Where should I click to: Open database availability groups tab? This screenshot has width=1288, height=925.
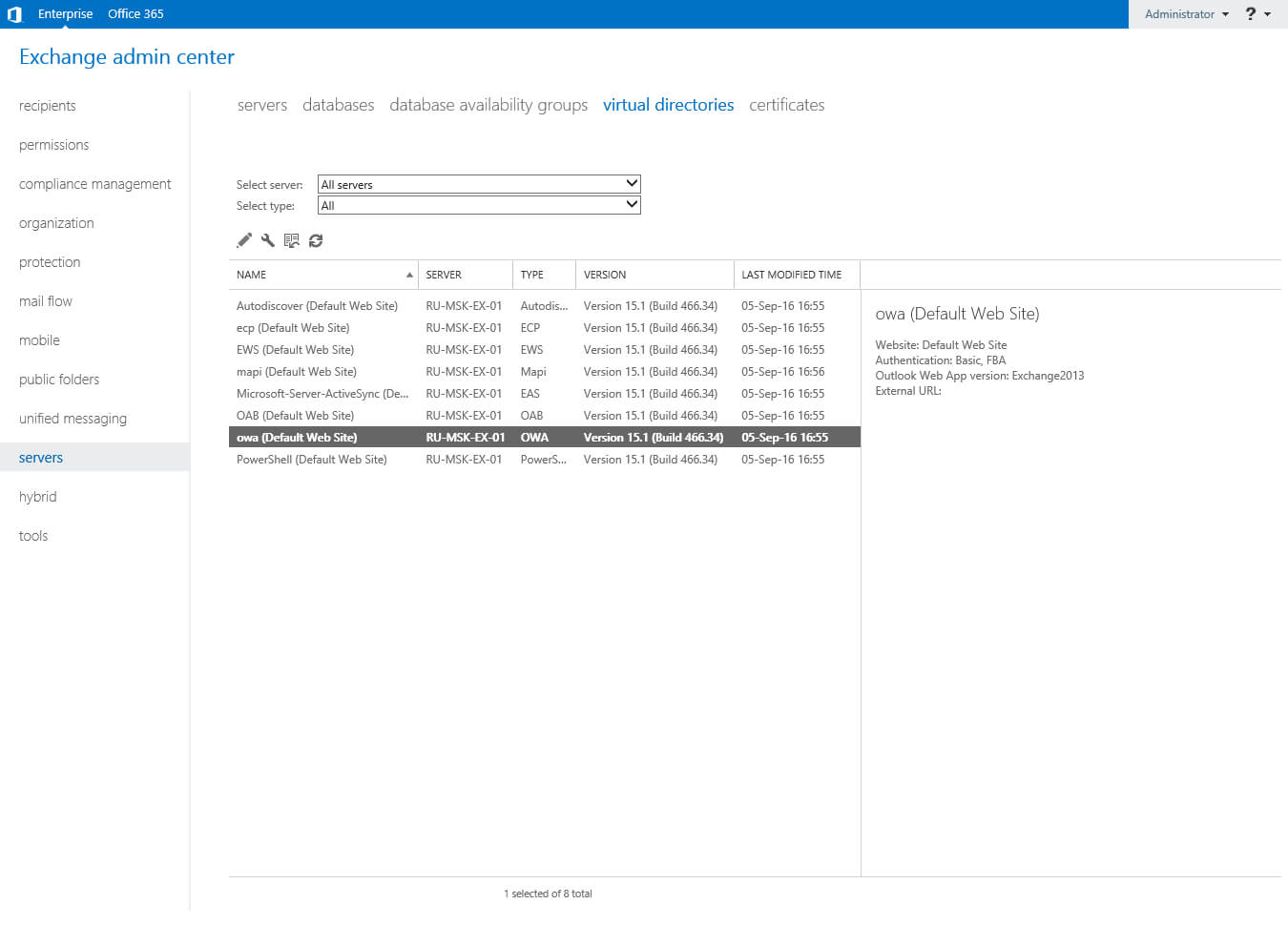(488, 105)
